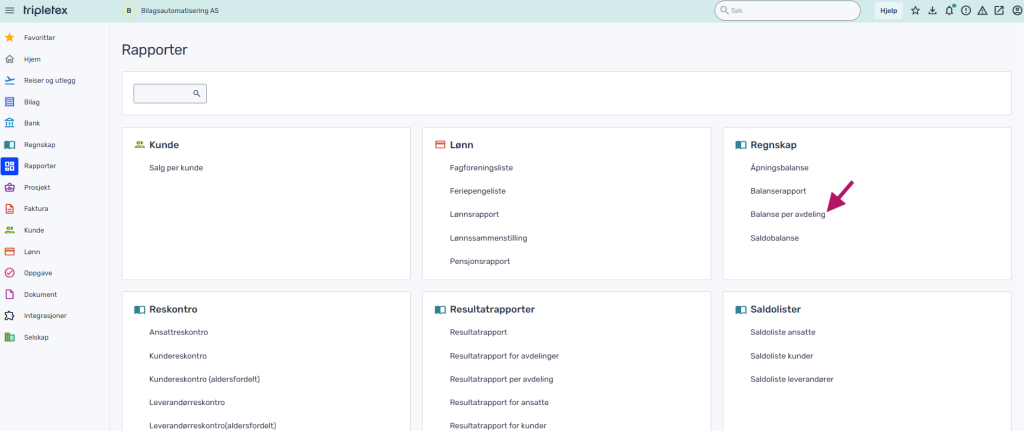Image resolution: width=1024 pixels, height=431 pixels.
Task: Open Resultatrapport for ansatte
Action: [499, 402]
